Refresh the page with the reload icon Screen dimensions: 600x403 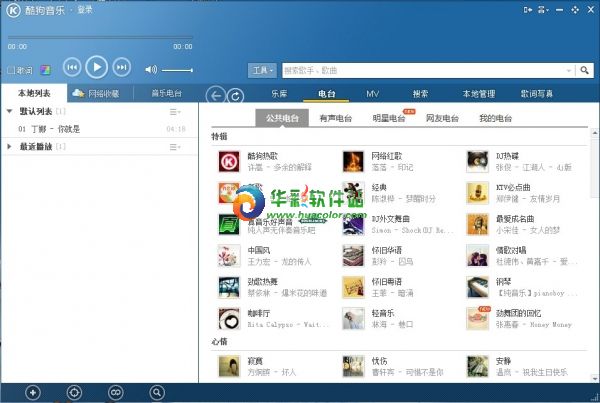point(235,95)
